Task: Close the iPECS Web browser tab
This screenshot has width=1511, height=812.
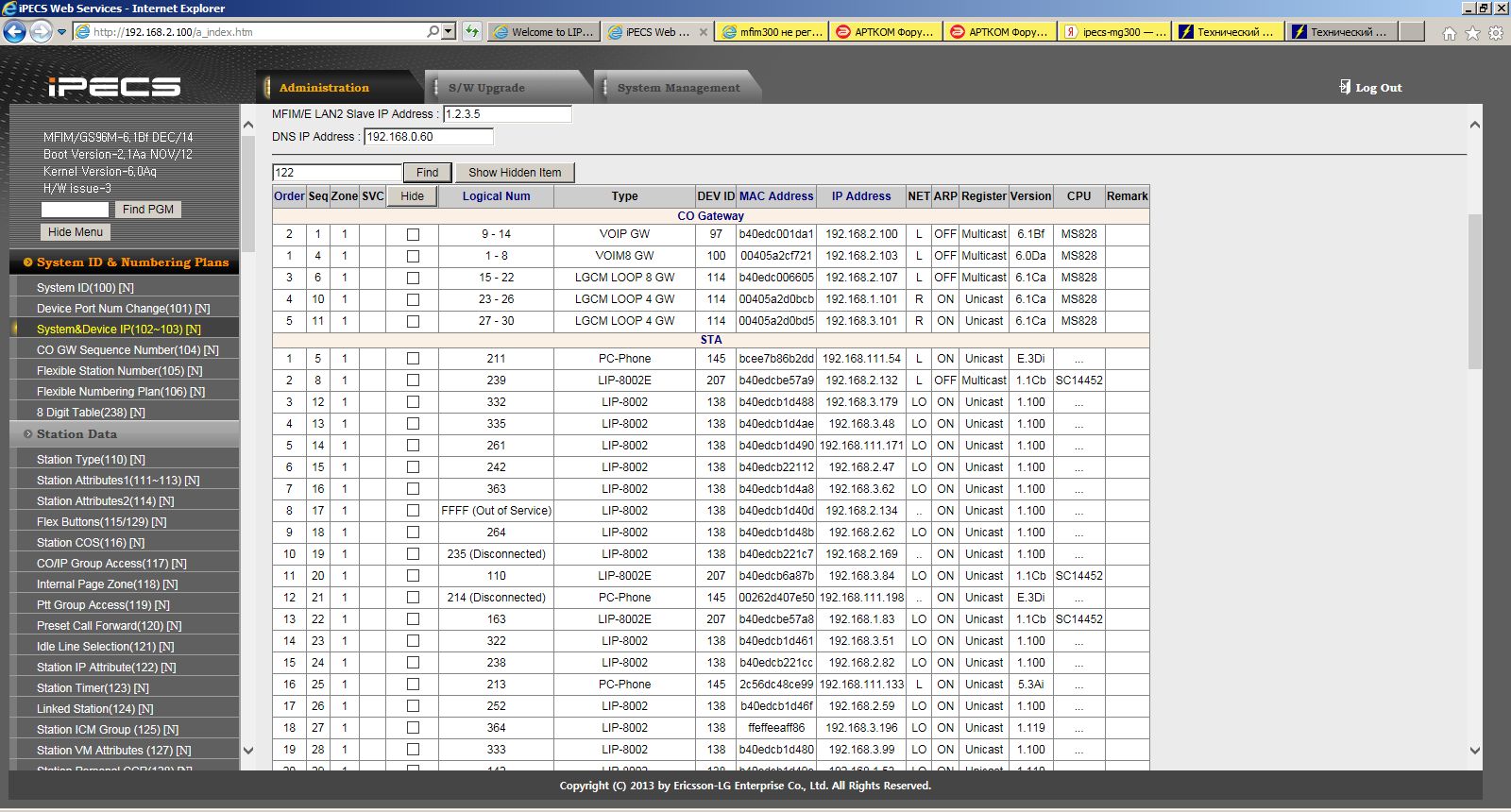Action: coord(703,32)
